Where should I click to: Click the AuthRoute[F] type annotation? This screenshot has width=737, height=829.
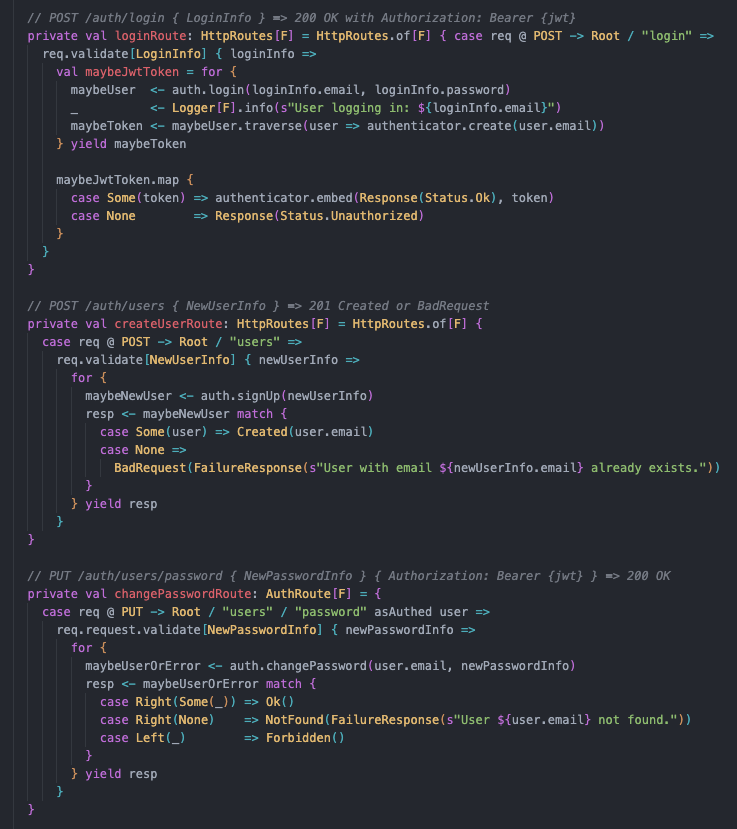(x=309, y=594)
